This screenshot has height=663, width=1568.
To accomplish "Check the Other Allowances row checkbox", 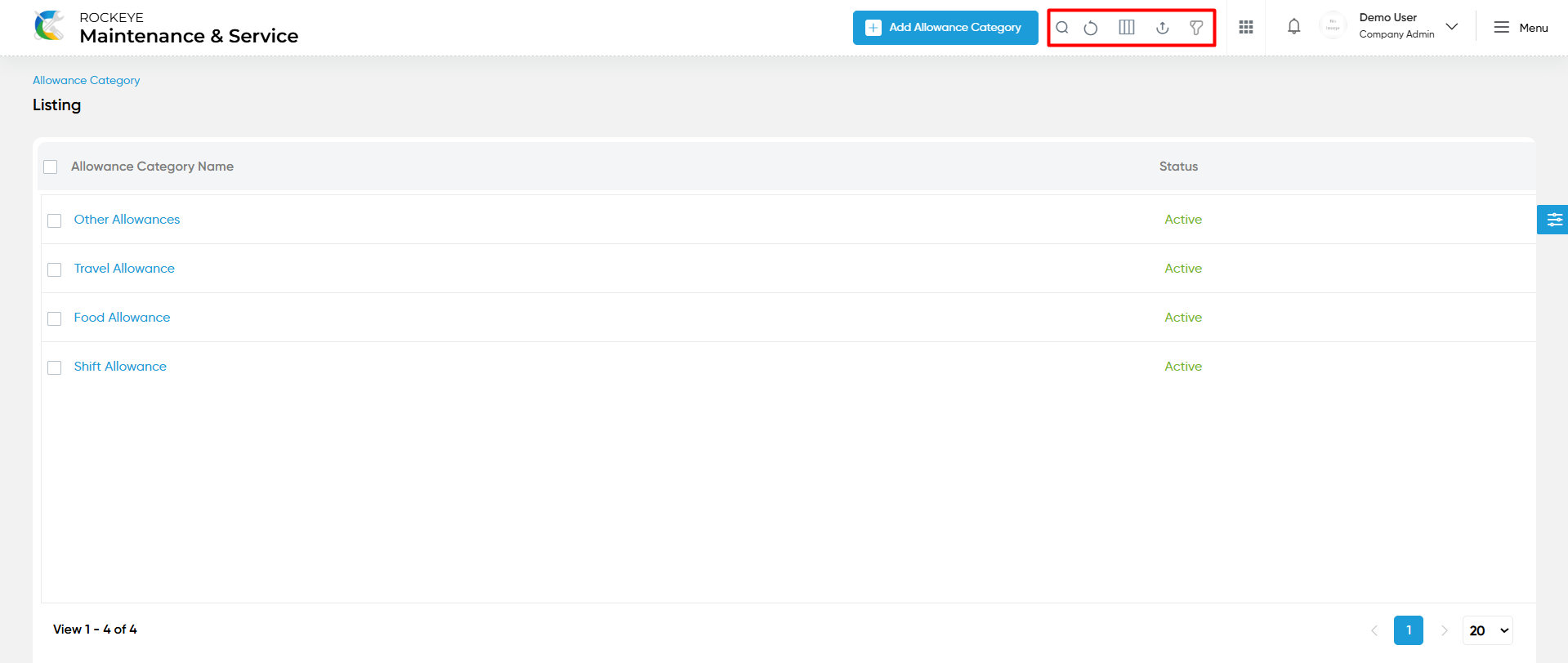I will pyautogui.click(x=55, y=220).
